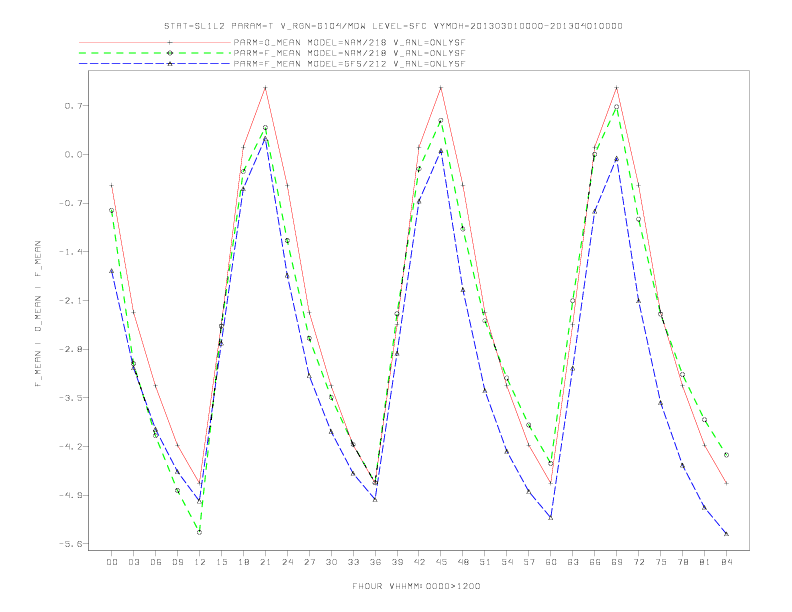Viewport: 792px width, 612px height.
Task: Click x-axis hour label 36
Action: click(x=375, y=562)
